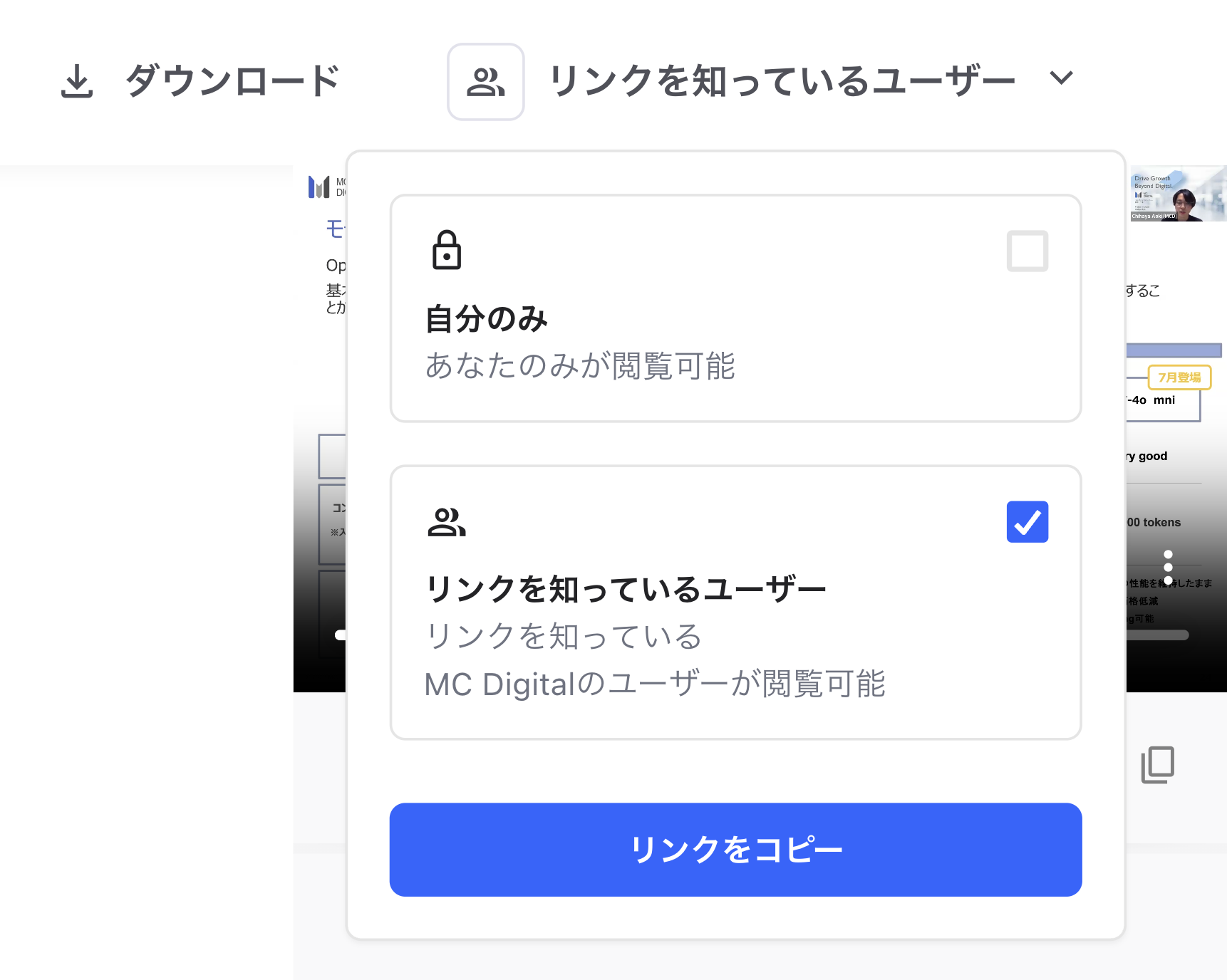Expand the chevron arrow beside the sharing label
Image resolution: width=1227 pixels, height=980 pixels.
1061,78
